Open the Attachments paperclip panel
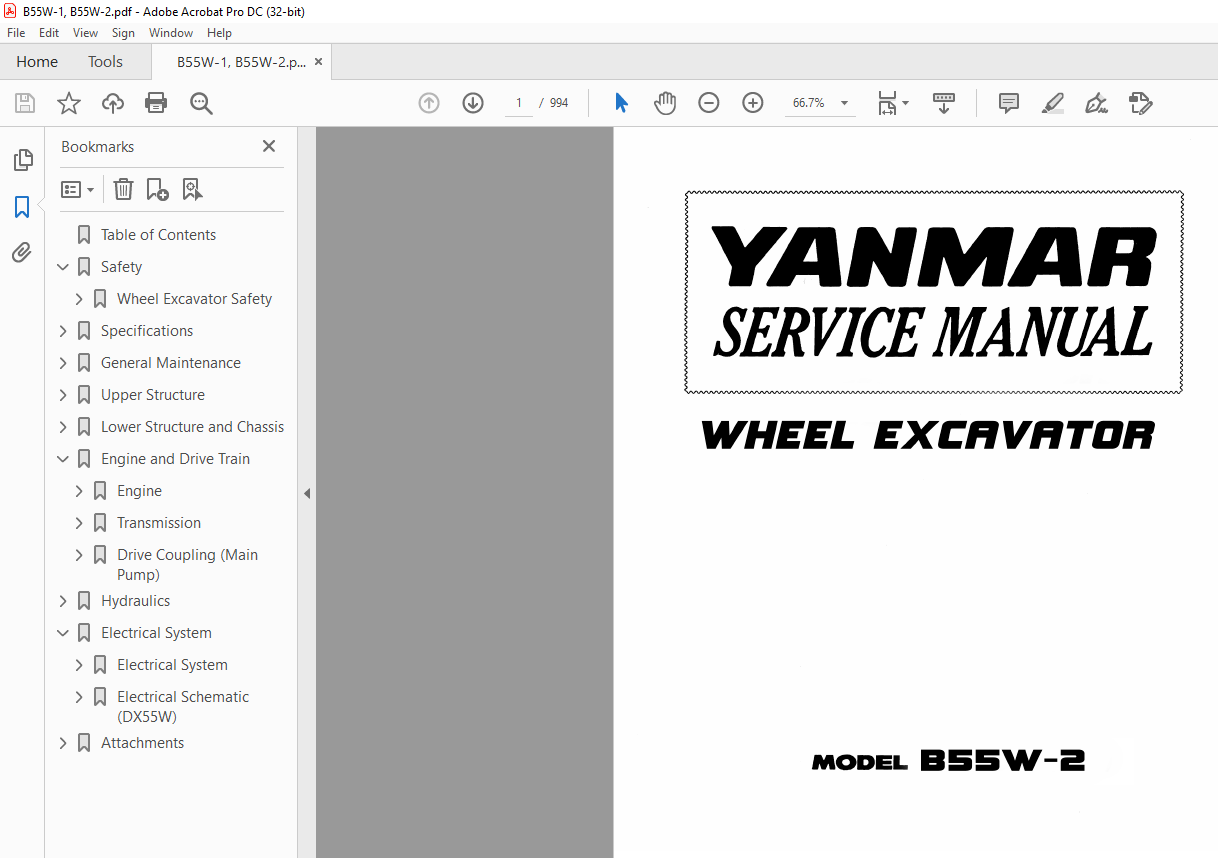The height and width of the screenshot is (858, 1218). (22, 253)
